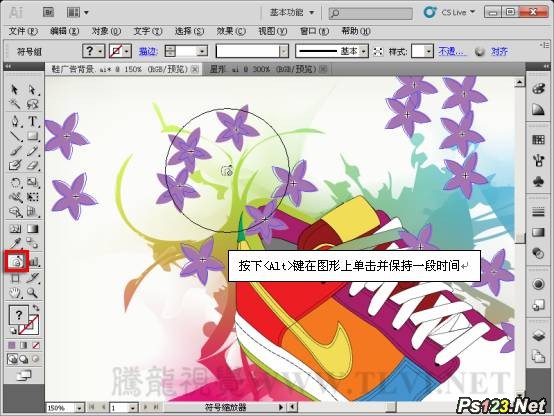554x416 pixels.
Task: Open the 基本 brush definition dropdown
Action: point(364,51)
